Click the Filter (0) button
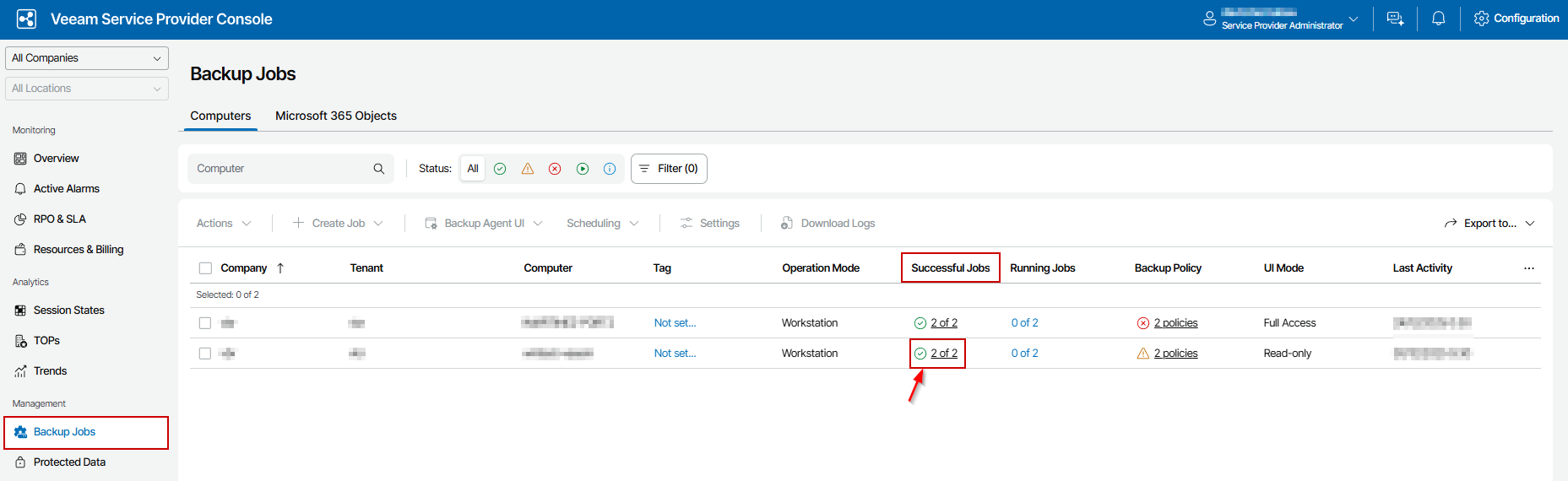This screenshot has width=1568, height=481. tap(669, 169)
